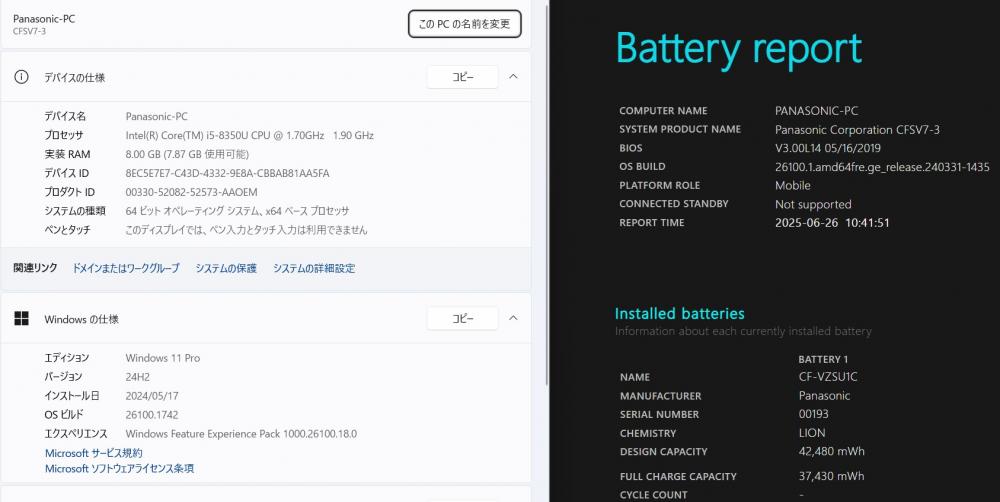Click the Windows logo icon beside Windows の仕様
The height and width of the screenshot is (502, 1000).
[22, 318]
